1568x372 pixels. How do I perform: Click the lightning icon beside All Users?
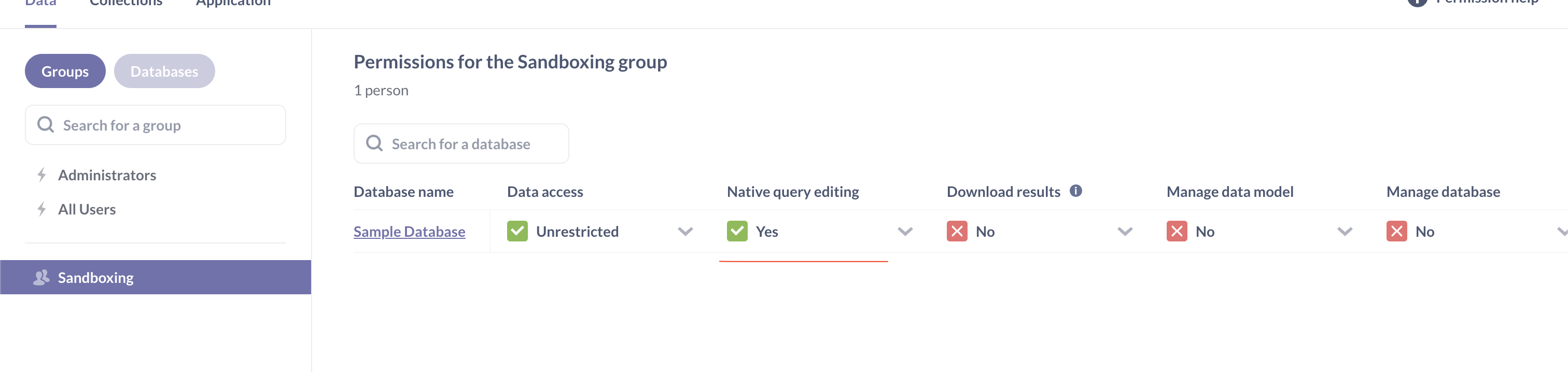coord(41,208)
